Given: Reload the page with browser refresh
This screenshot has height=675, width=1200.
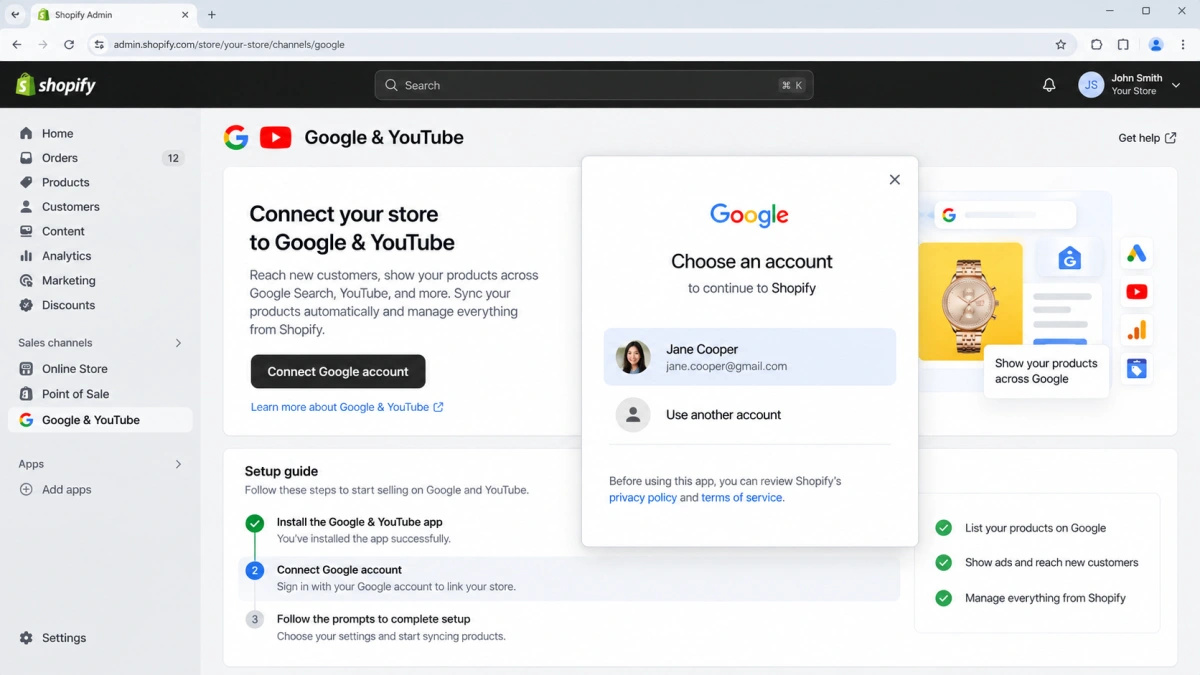Looking at the screenshot, I should [x=69, y=44].
